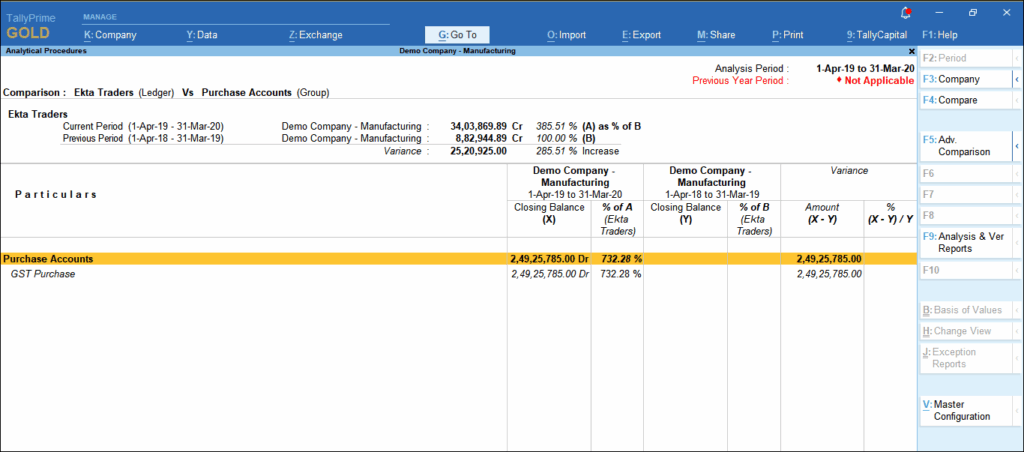
Task: Expand the arrow beside F4: Compare
Action: coord(1017,101)
